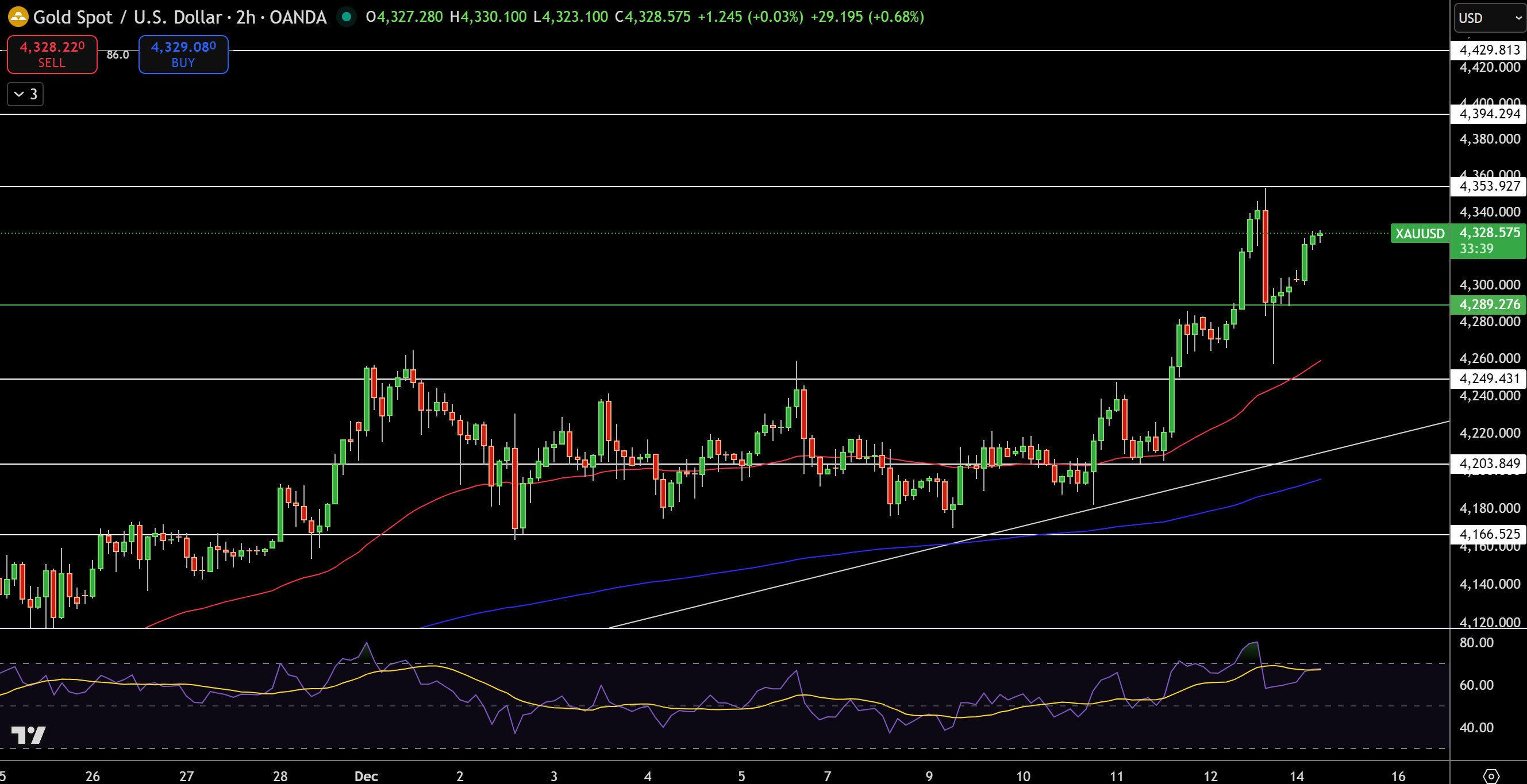
Task: Click the current price 4,328.575 label
Action: coord(1489,232)
